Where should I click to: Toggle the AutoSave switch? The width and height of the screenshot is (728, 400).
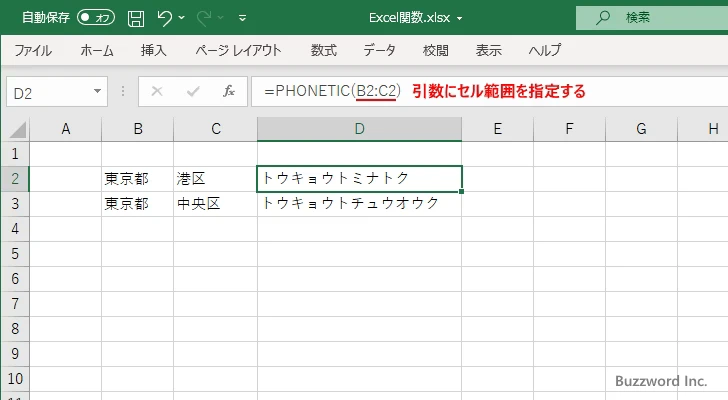point(96,18)
